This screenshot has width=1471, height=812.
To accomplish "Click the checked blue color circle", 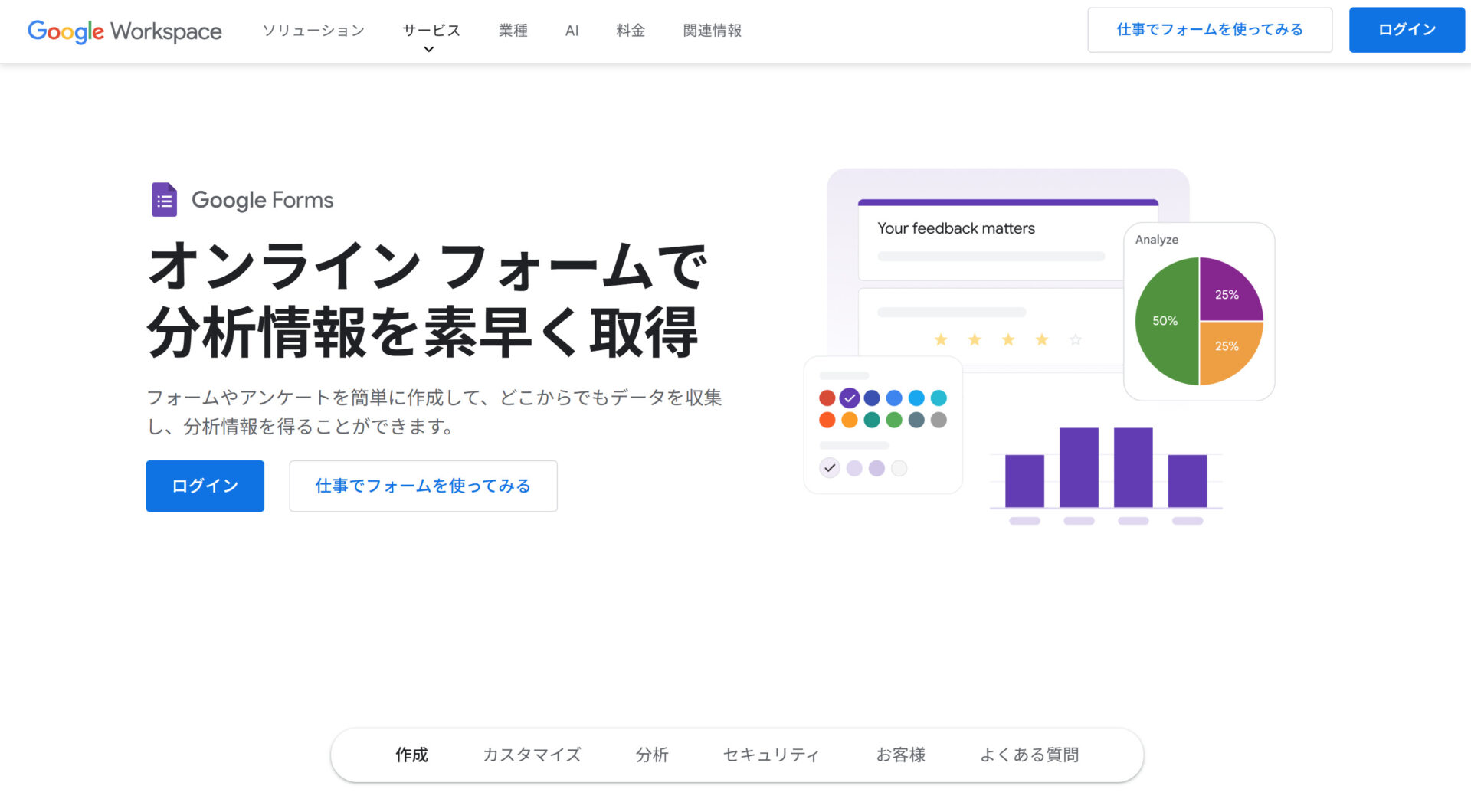I will click(x=849, y=398).
